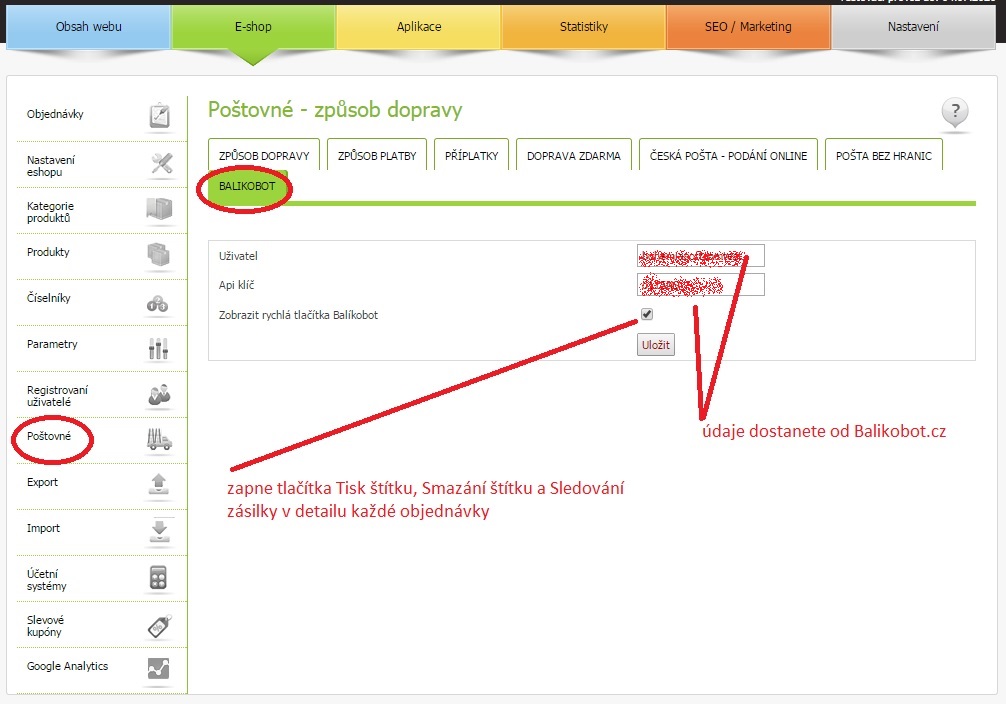Click the Kategorie produktů boxes icon
Image resolution: width=1006 pixels, height=704 pixels.
[x=159, y=209]
